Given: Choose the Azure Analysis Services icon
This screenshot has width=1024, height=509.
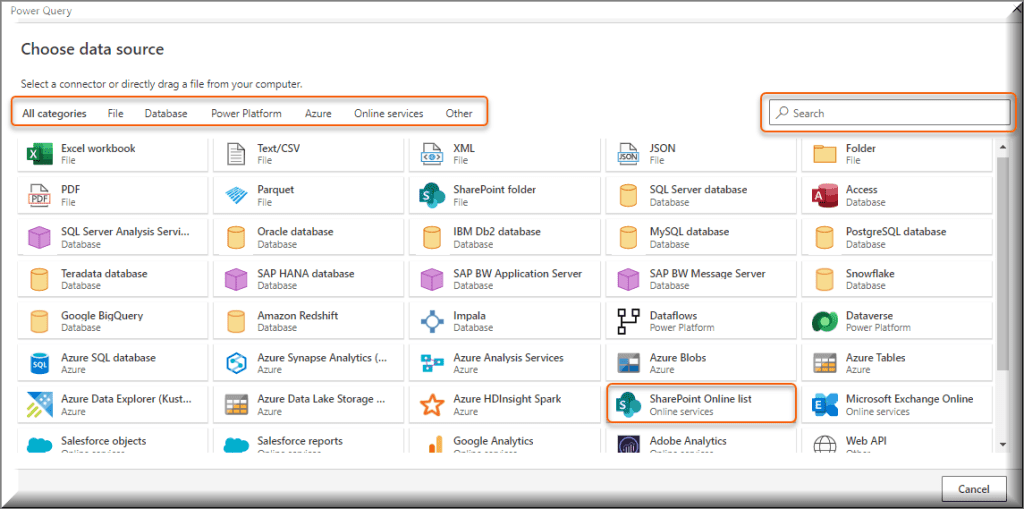Looking at the screenshot, I should pos(431,364).
